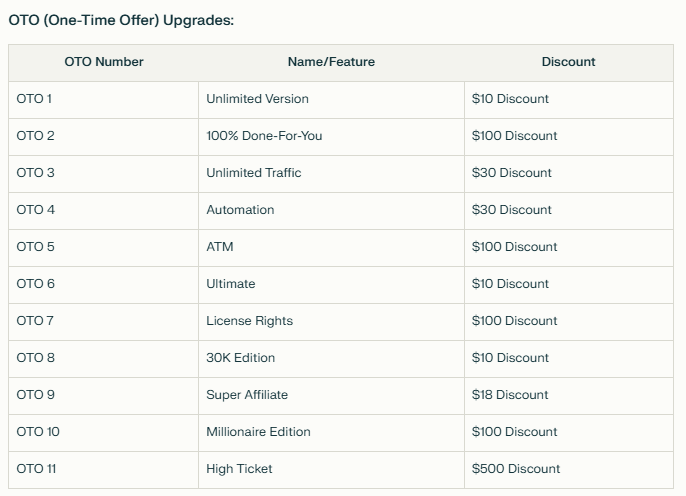Select the Automation feature cell
Viewport: 686px width, 496px height.
tap(331, 210)
